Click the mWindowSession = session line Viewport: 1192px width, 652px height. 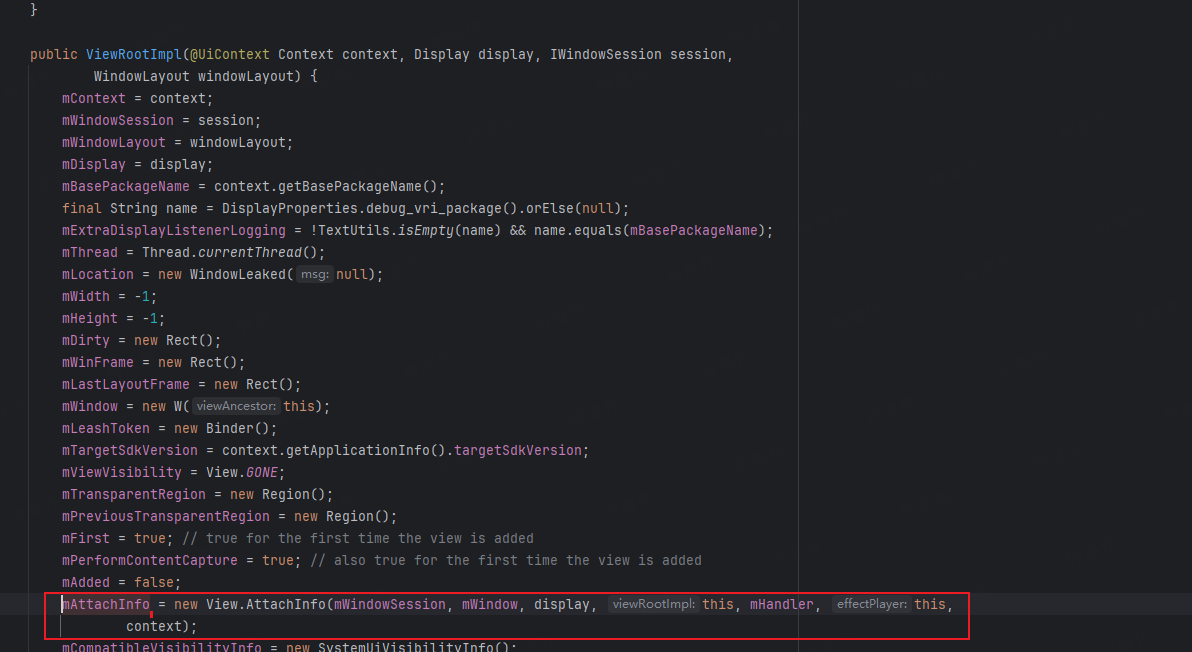pos(161,121)
